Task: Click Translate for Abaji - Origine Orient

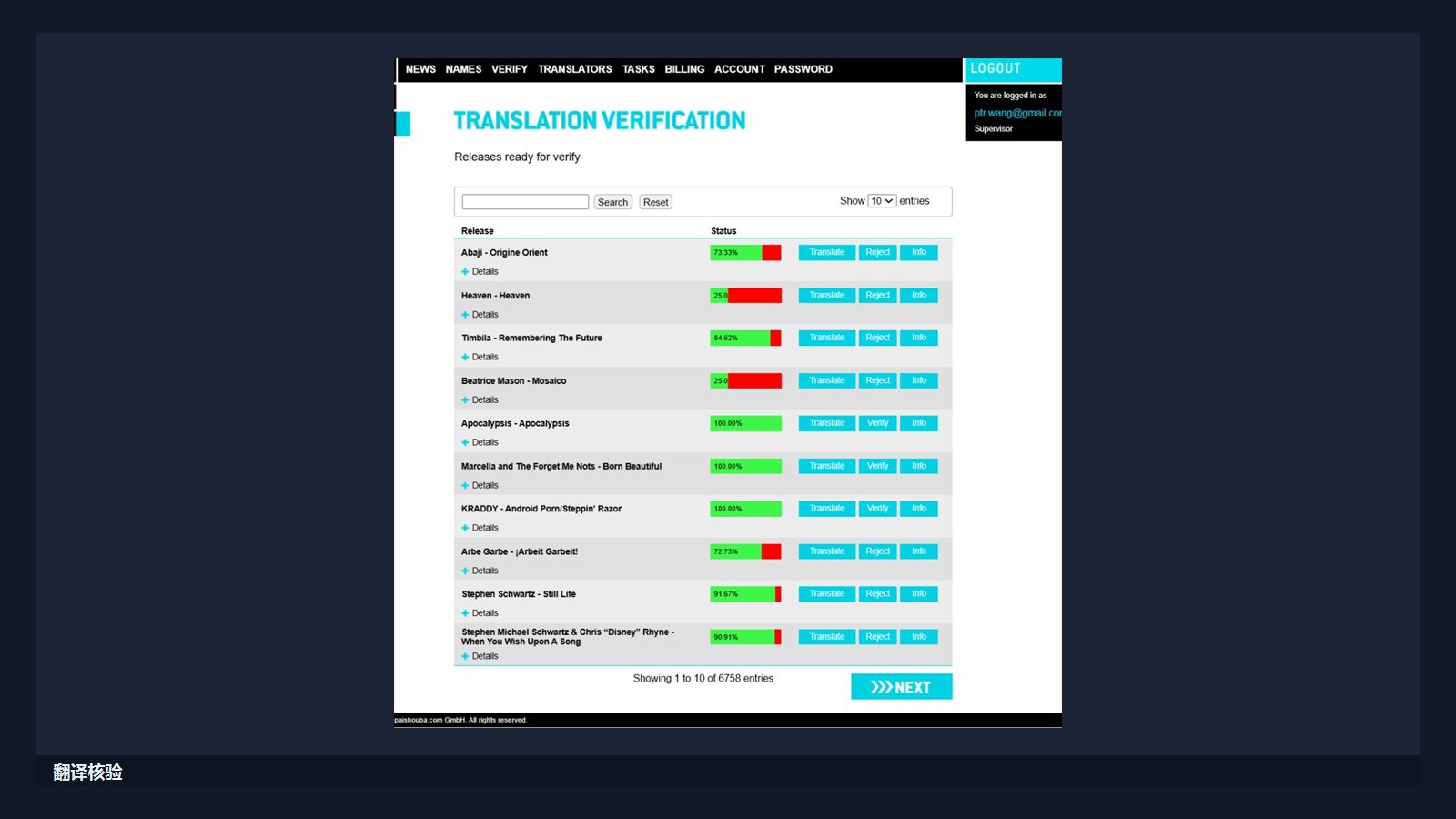Action: (x=827, y=253)
